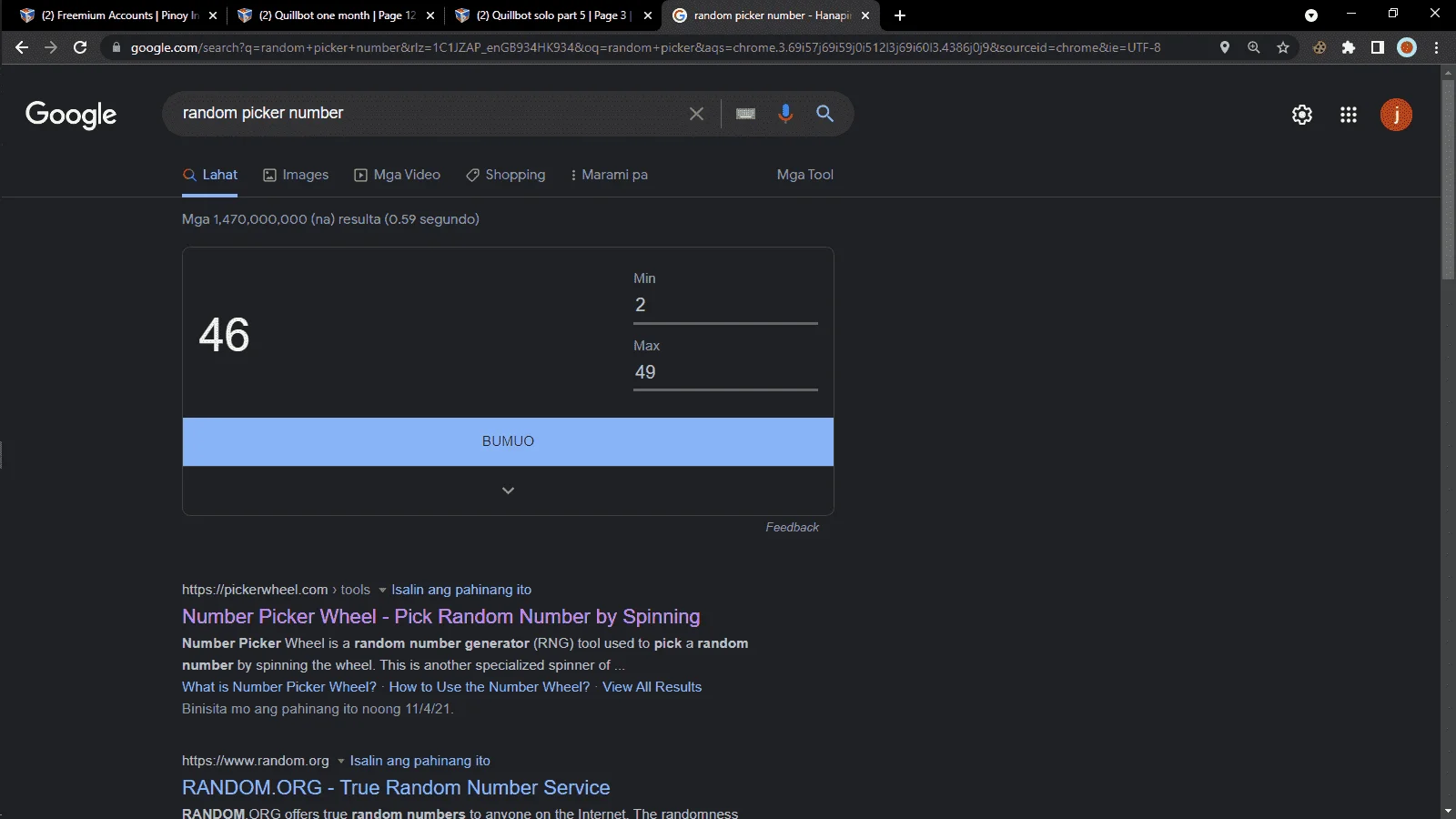Screen dimensions: 1456x819
Task: Start a voice search with microphone
Action: (x=785, y=114)
